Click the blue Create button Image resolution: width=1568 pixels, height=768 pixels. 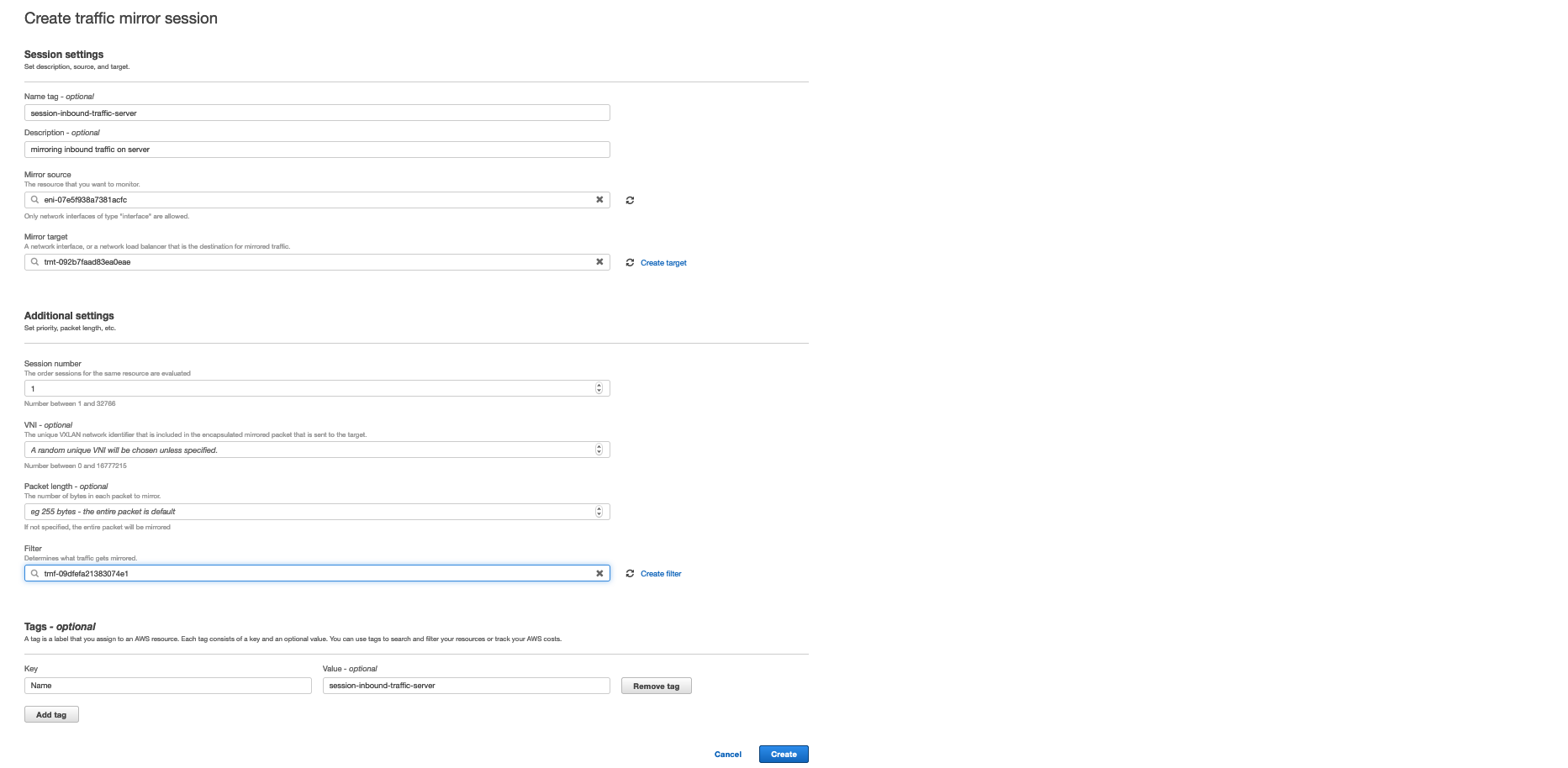pos(784,755)
